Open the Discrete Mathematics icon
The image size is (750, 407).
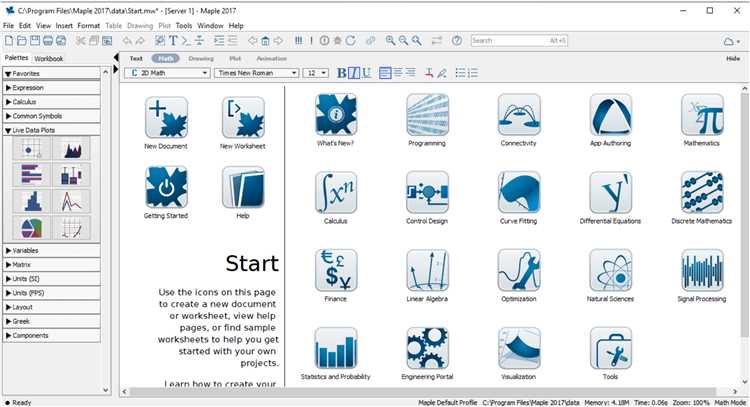[702, 193]
